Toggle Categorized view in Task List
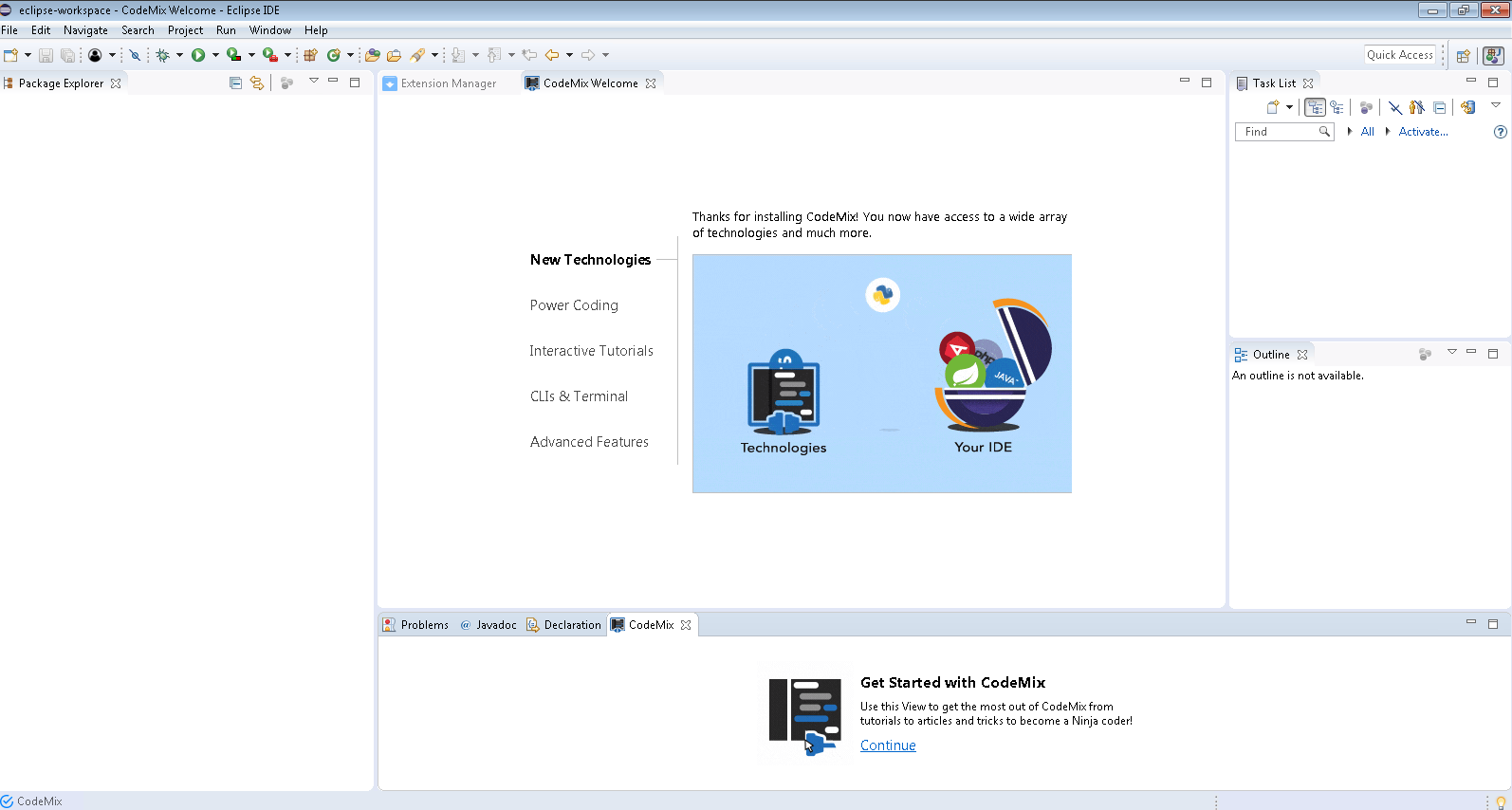 click(1314, 107)
